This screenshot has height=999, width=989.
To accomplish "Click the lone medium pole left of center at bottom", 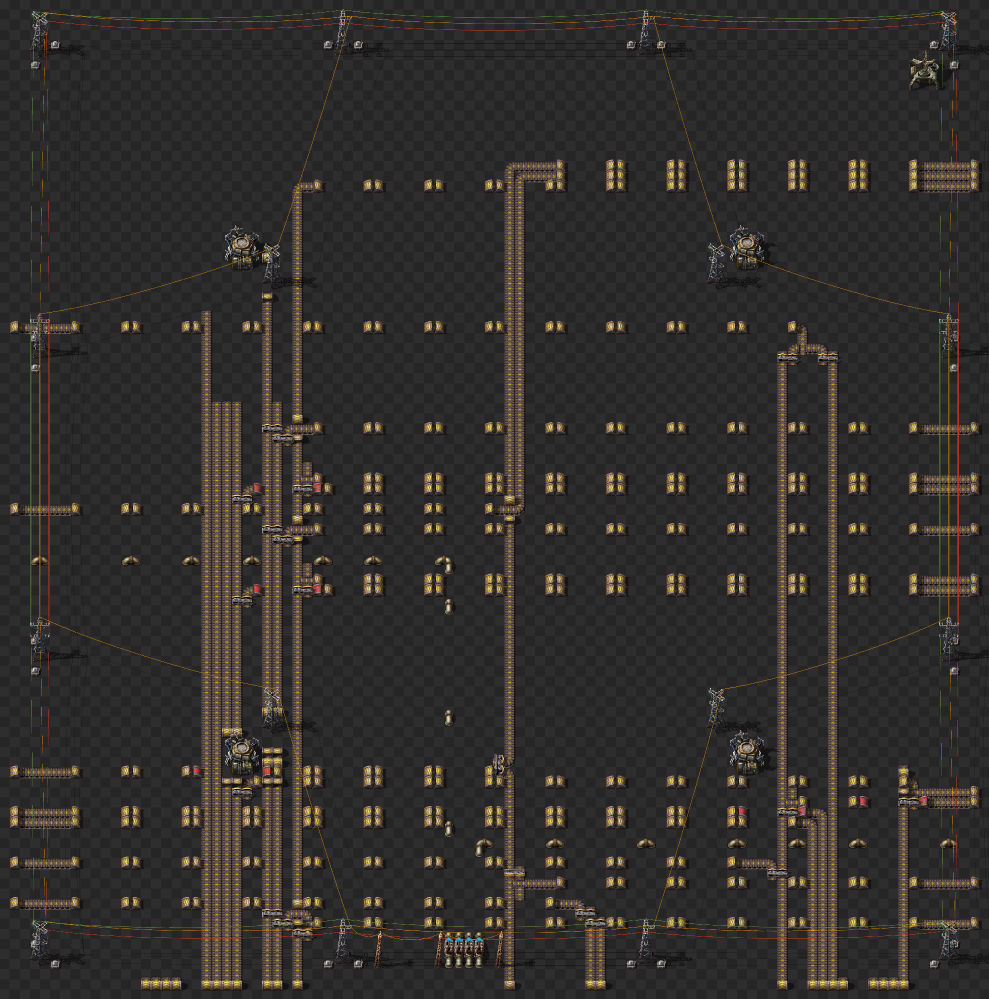I will tap(379, 949).
